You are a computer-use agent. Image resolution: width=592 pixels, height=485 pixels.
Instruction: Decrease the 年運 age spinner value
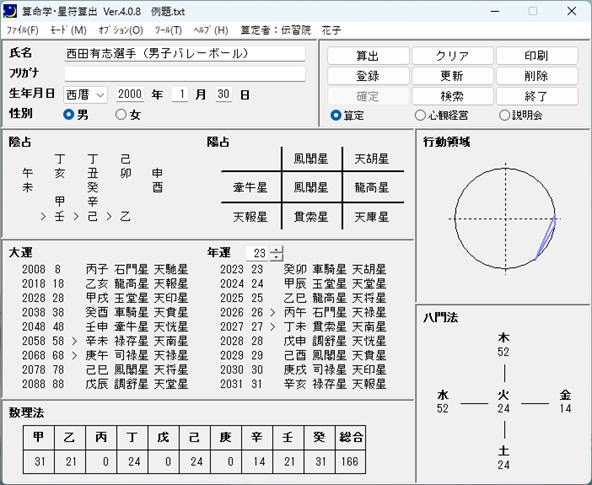click(x=276, y=257)
